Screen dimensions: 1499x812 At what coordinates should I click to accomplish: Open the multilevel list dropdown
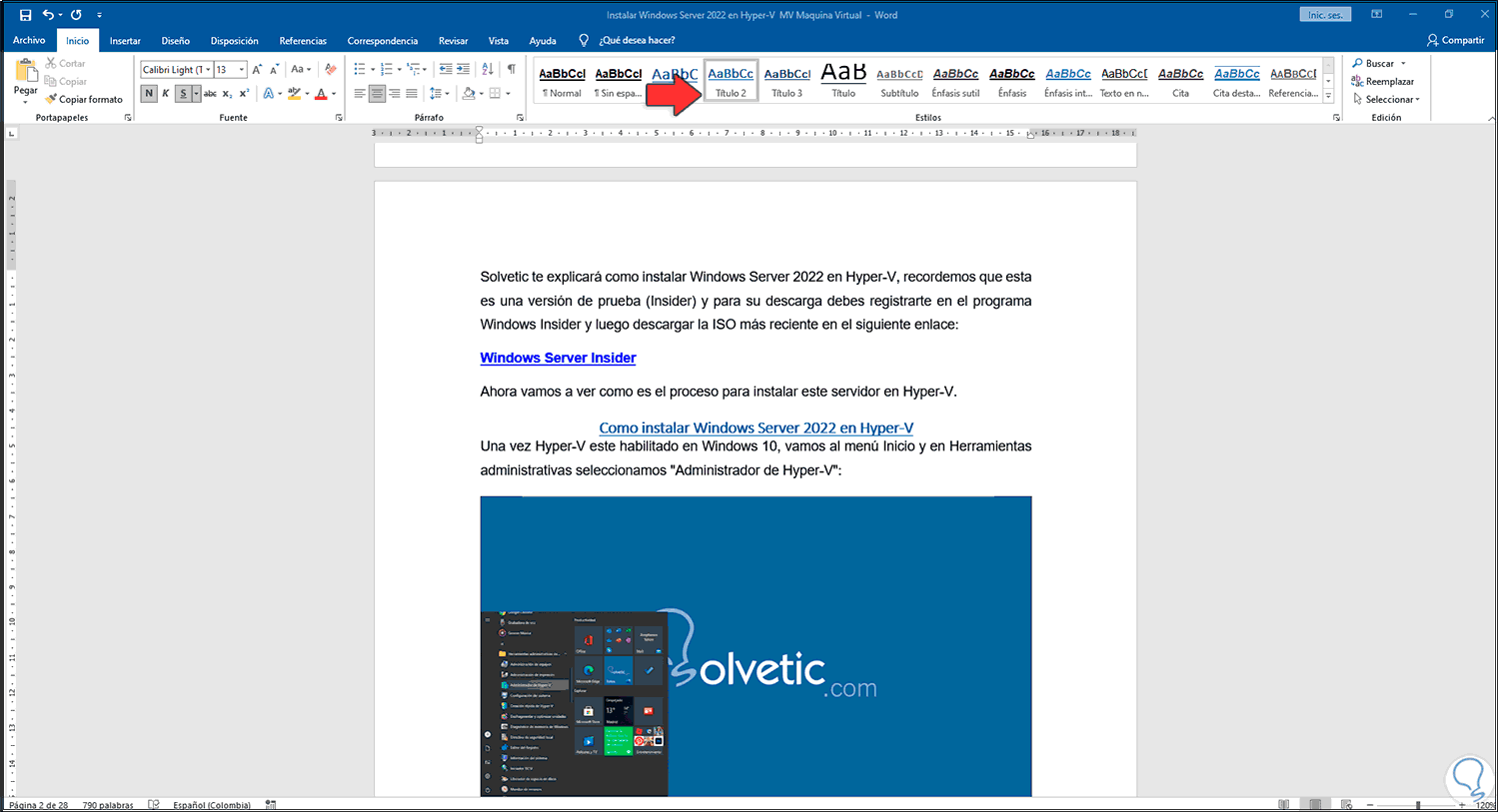pos(425,69)
